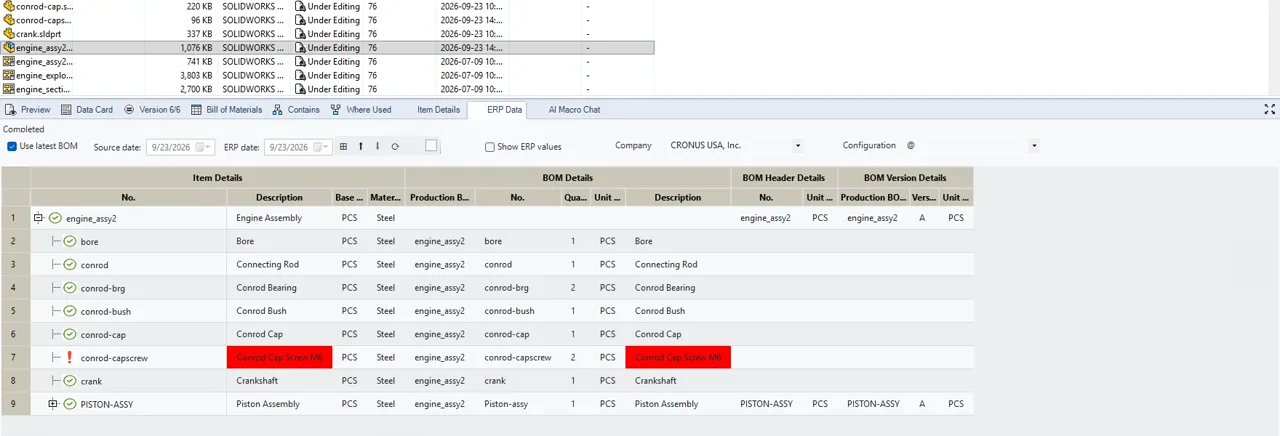Click quantity 2 in the conrod-brg row
Screen dimensions: 1280x436
click(x=573, y=288)
